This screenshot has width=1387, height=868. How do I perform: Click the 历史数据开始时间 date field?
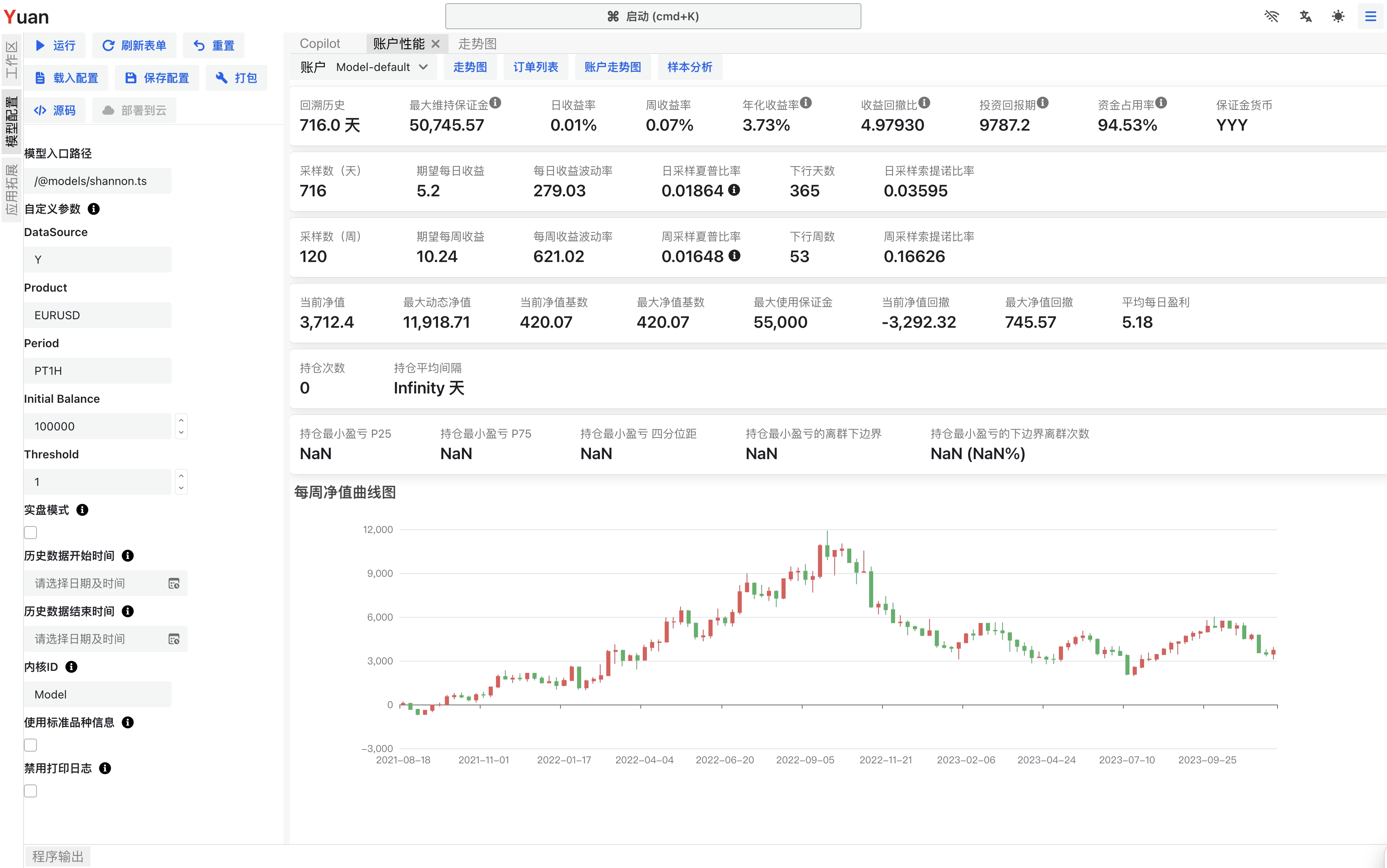[105, 583]
